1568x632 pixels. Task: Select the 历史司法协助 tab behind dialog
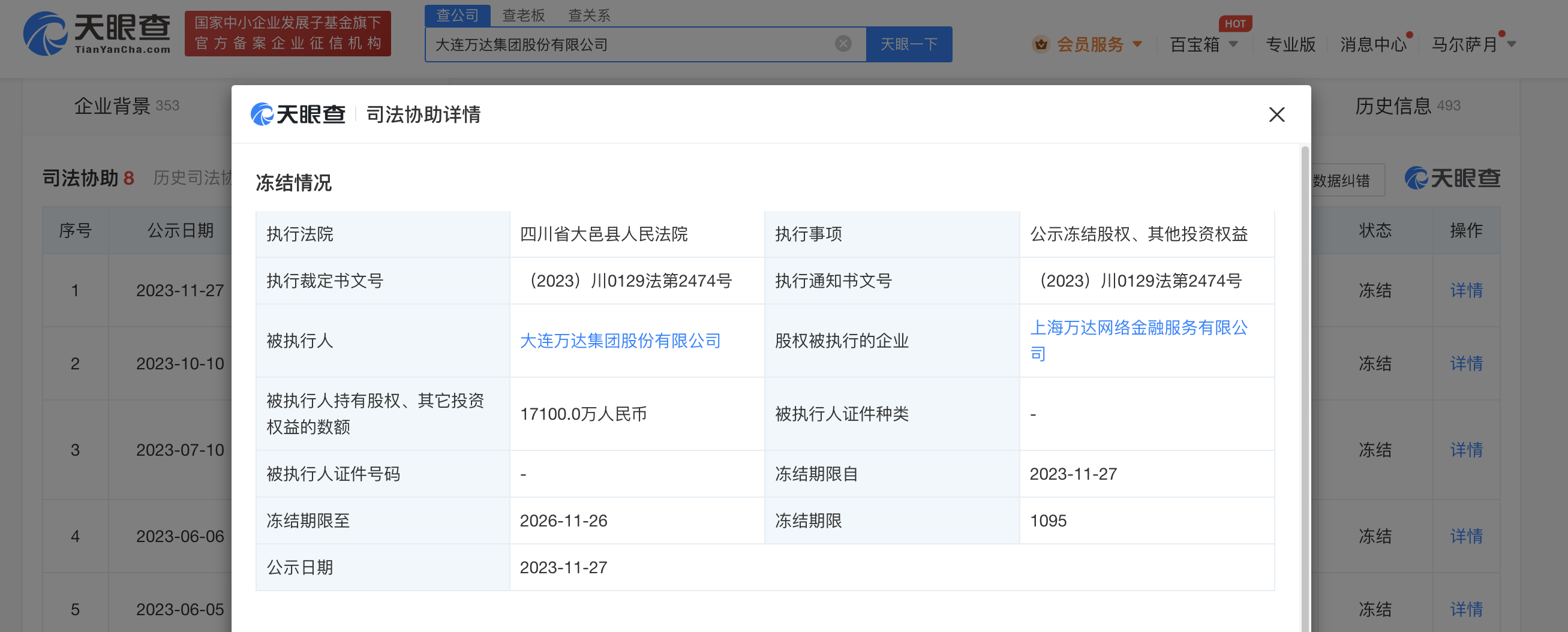[193, 177]
